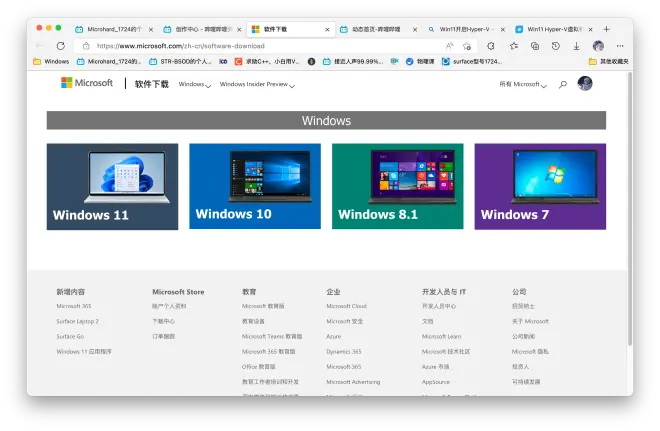Open the AppSource footer link
Screen dimensions: 660x431
(436, 382)
